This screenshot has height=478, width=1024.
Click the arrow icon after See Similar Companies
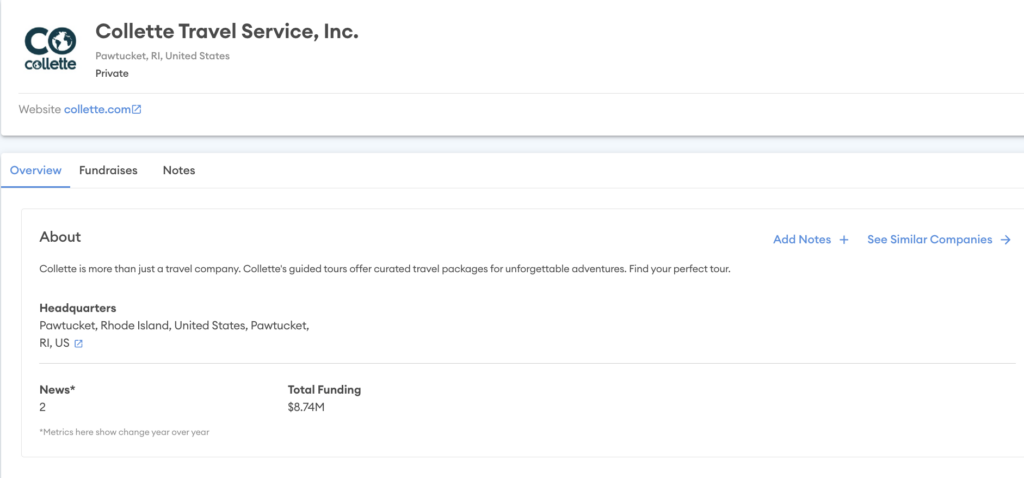[x=1006, y=240]
